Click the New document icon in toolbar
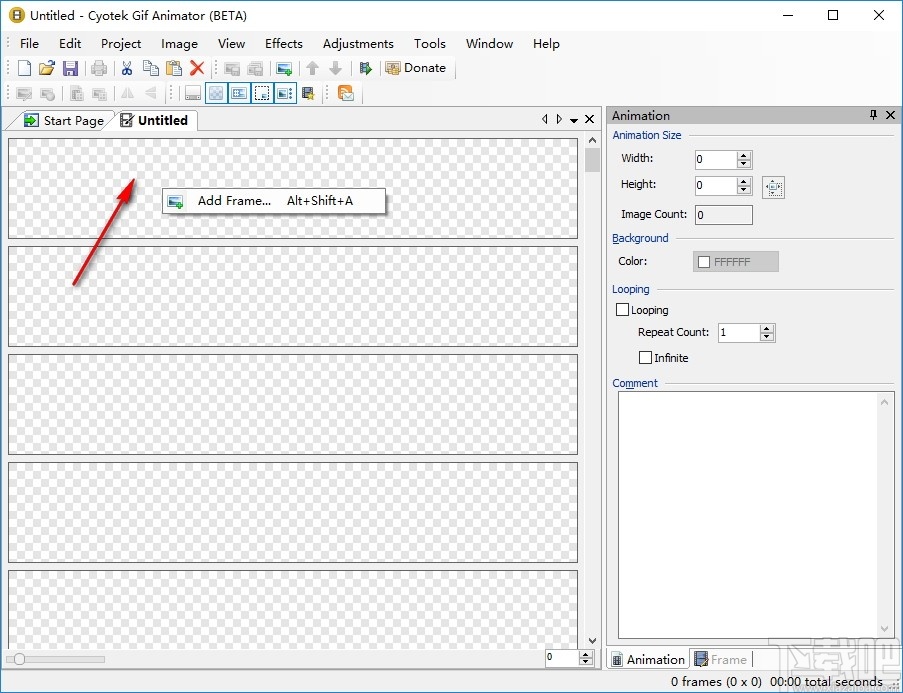This screenshot has height=693, width=903. point(25,68)
